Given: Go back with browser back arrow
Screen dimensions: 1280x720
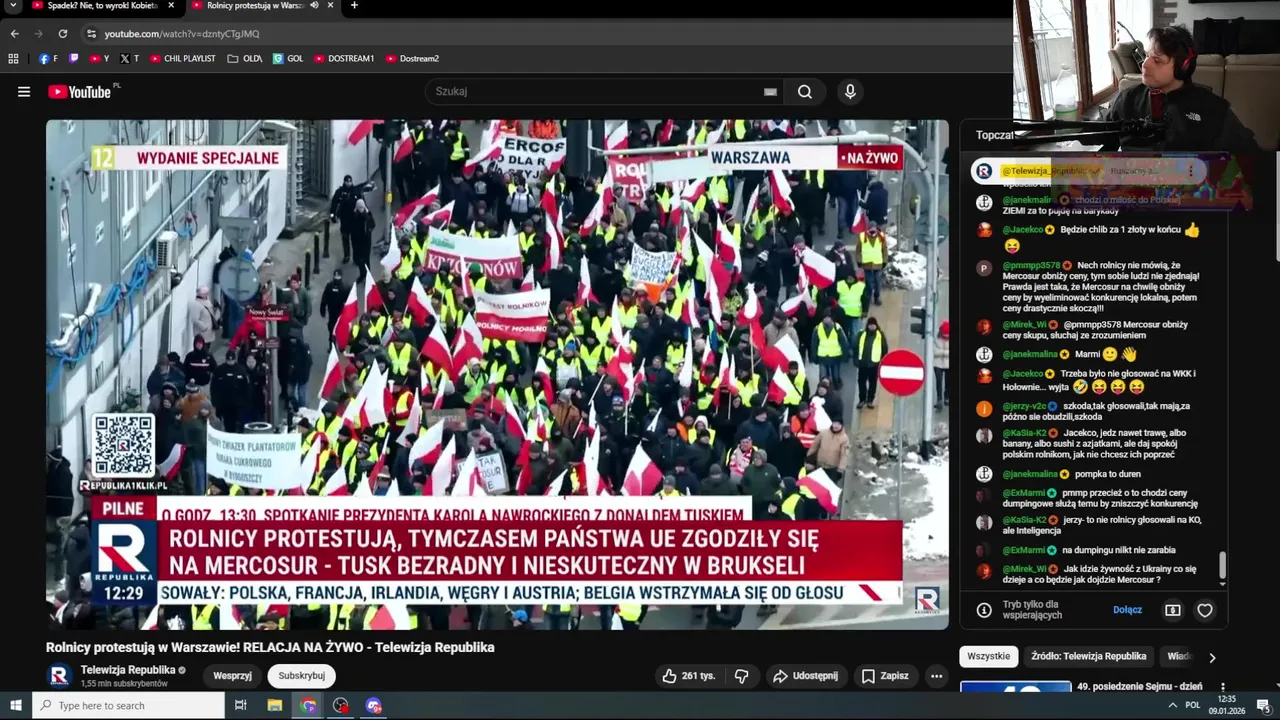Looking at the screenshot, I should point(14,34).
